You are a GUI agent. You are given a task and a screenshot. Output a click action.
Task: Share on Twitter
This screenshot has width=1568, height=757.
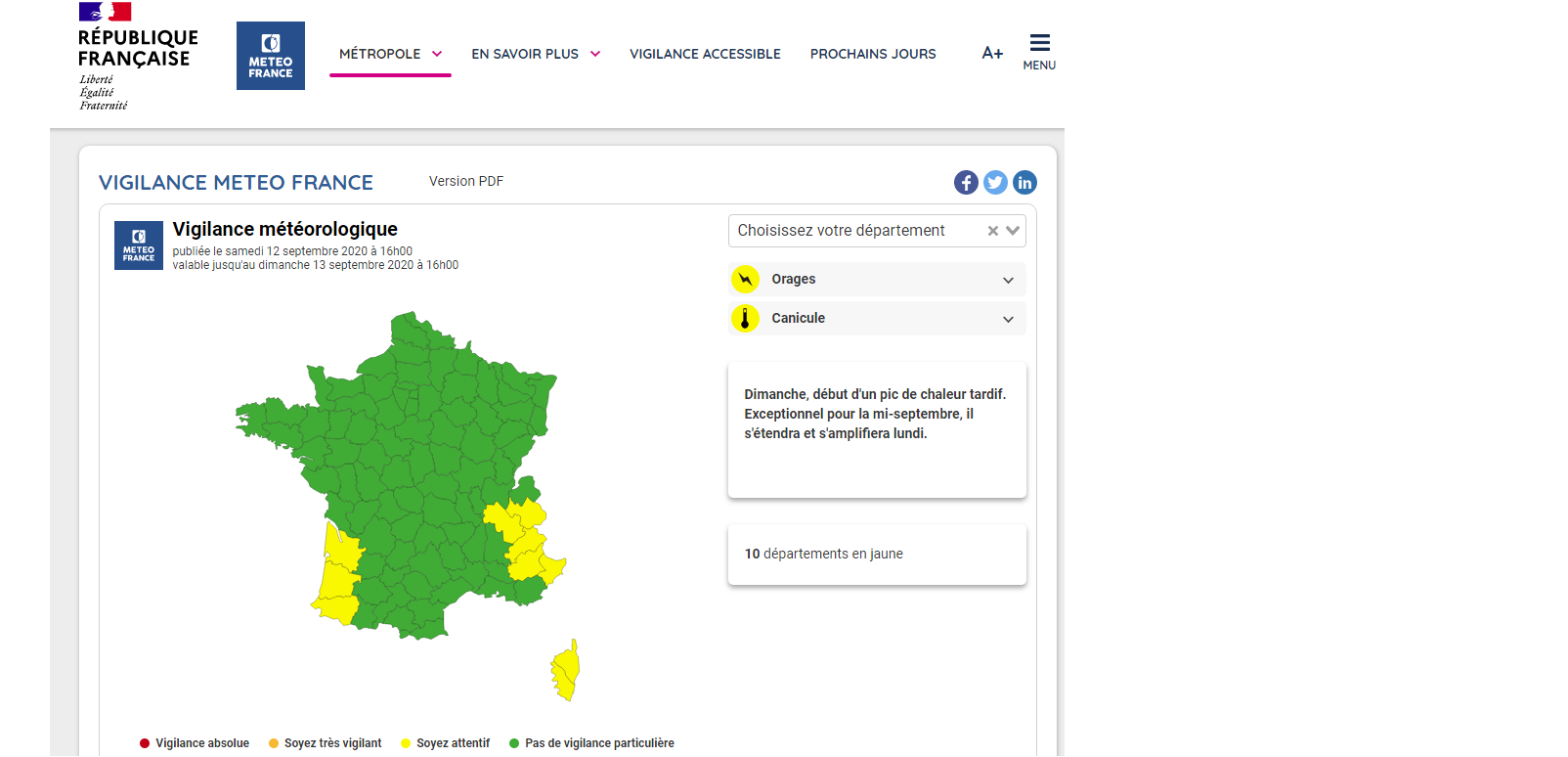995,183
